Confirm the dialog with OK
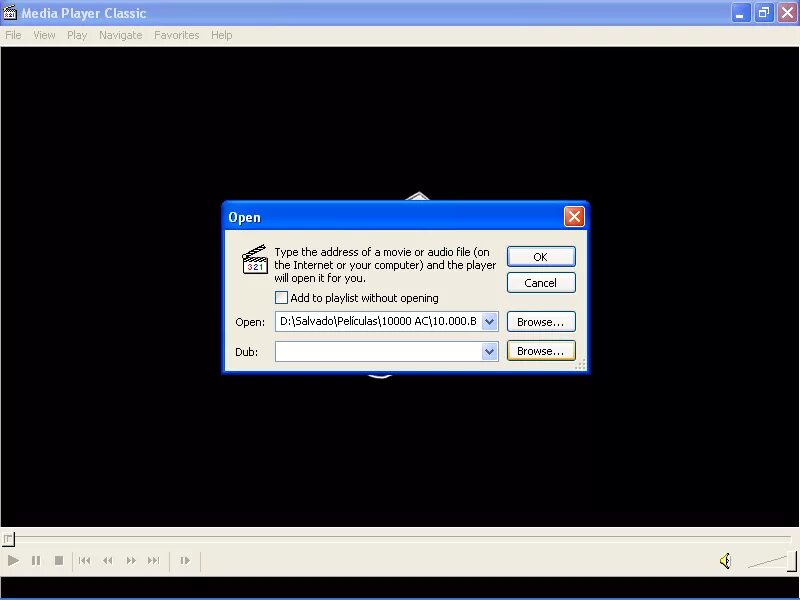 click(541, 257)
